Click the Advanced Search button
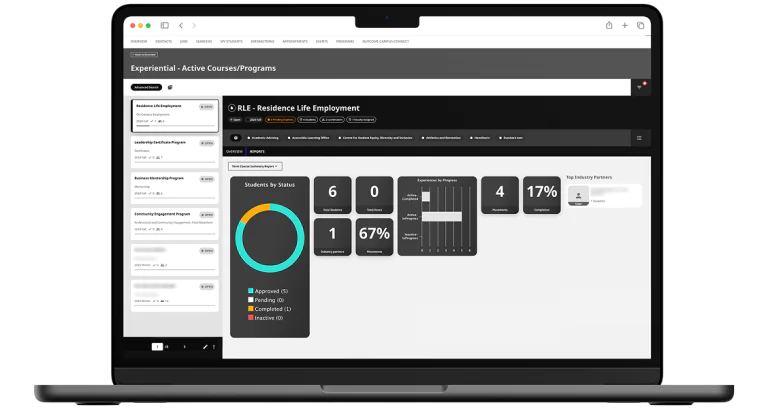Image resolution: width=768 pixels, height=409 pixels. click(146, 87)
